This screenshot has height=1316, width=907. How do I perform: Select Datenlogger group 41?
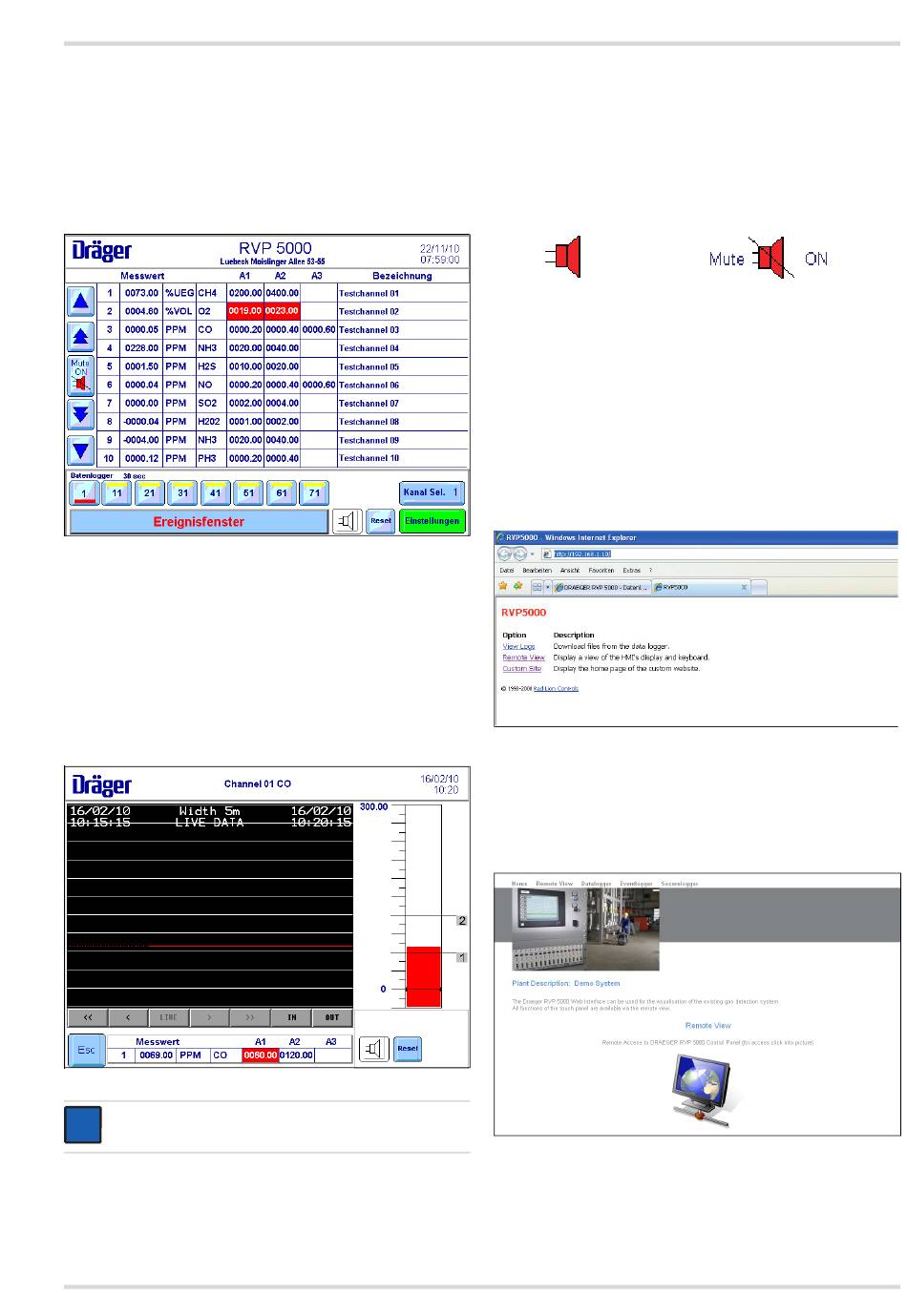click(215, 492)
